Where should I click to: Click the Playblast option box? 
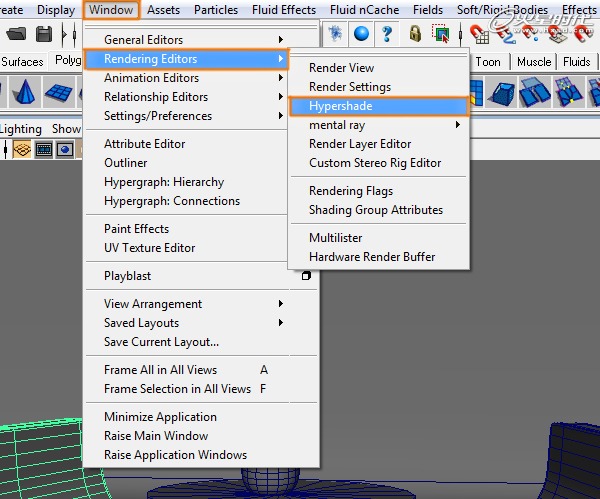click(306, 276)
